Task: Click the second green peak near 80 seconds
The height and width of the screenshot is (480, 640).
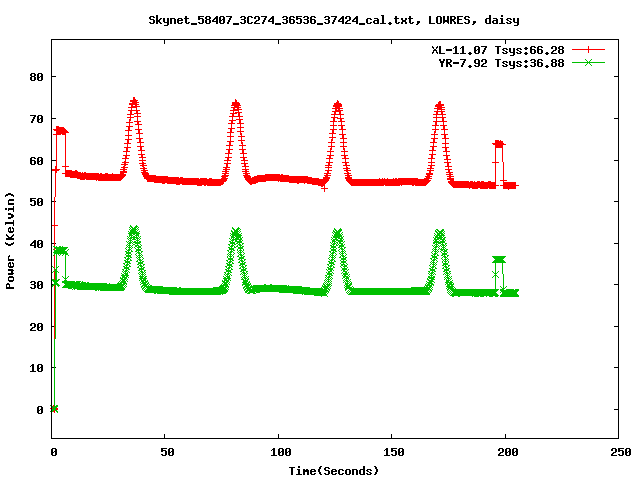Action: coord(236,233)
